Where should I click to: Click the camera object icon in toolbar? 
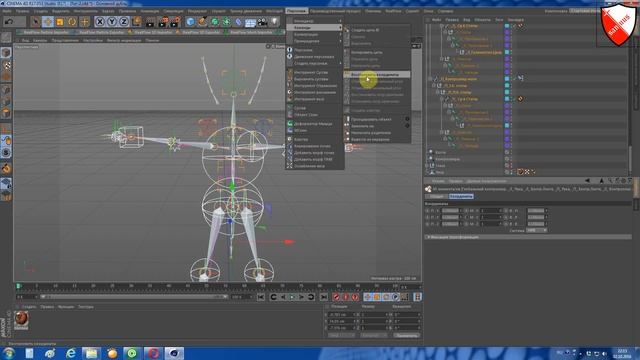click(262, 21)
